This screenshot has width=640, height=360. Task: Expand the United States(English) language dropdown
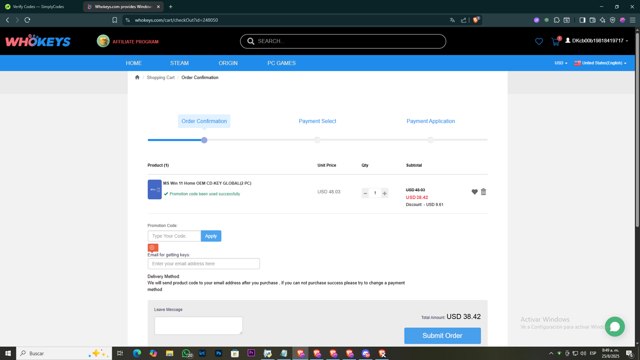(x=600, y=63)
